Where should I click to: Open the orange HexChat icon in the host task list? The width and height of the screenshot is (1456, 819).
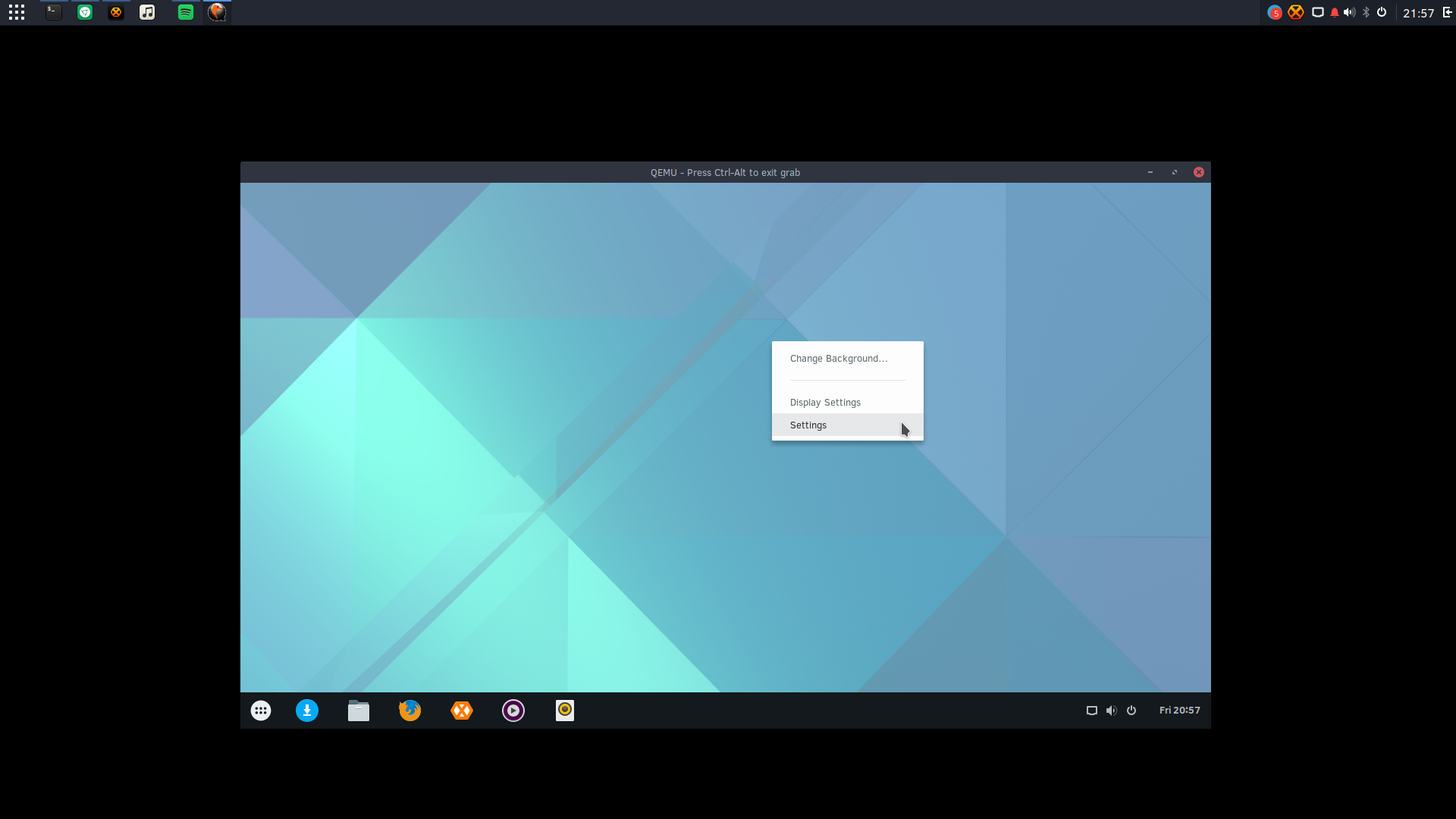point(116,12)
